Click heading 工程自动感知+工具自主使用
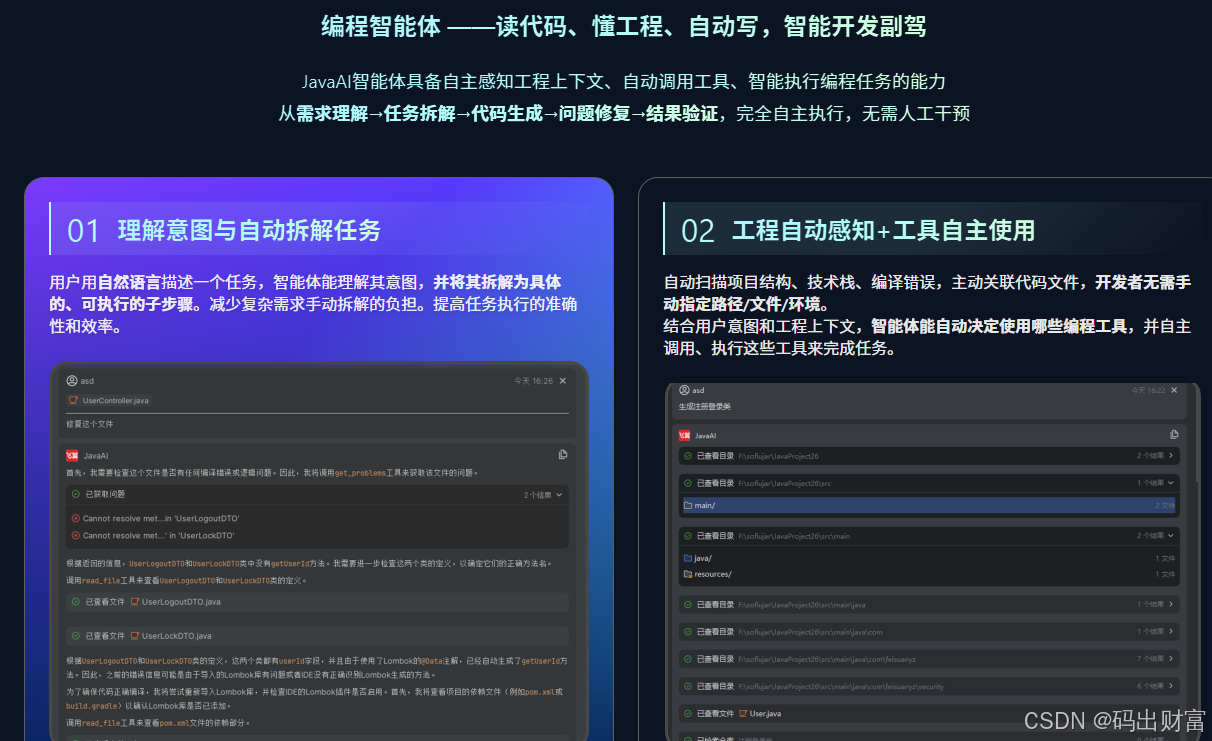Image resolution: width=1212 pixels, height=741 pixels. coord(883,230)
